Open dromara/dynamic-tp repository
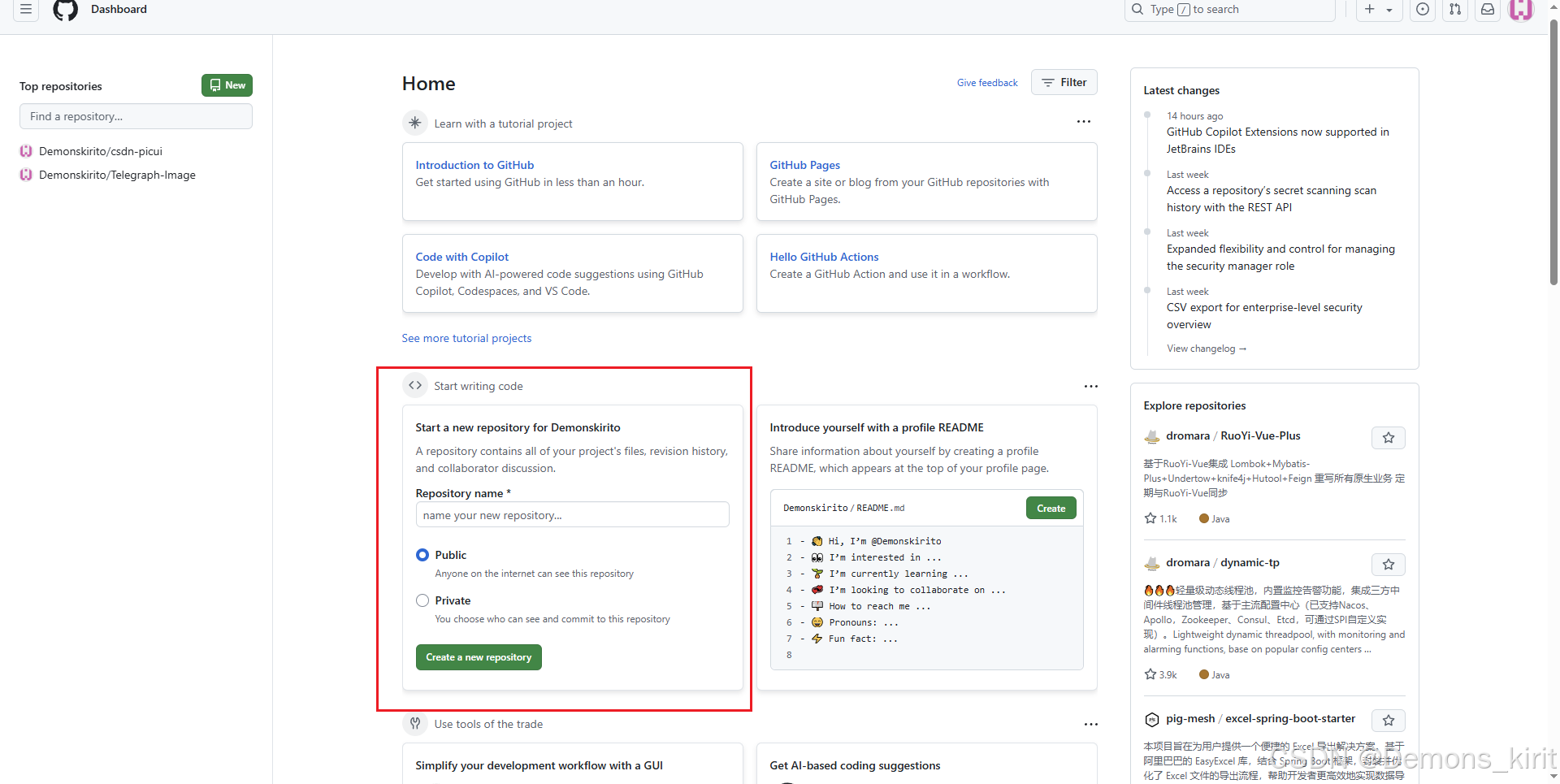 [x=1223, y=562]
